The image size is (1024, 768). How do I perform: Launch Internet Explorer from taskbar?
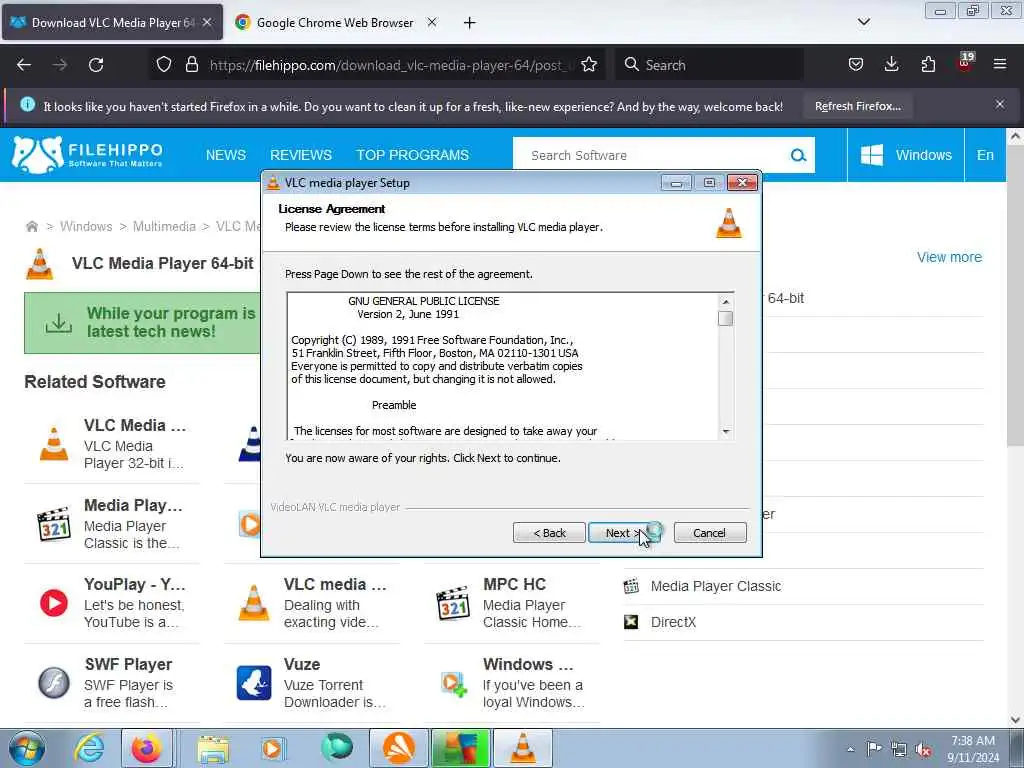(89, 749)
